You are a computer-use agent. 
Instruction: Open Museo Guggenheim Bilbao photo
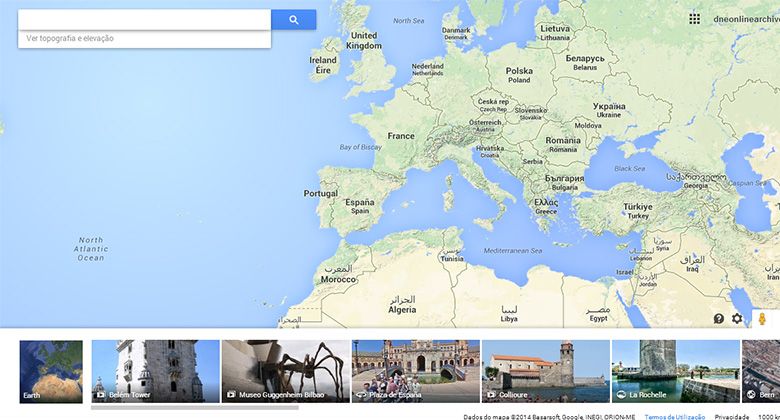[x=285, y=371]
